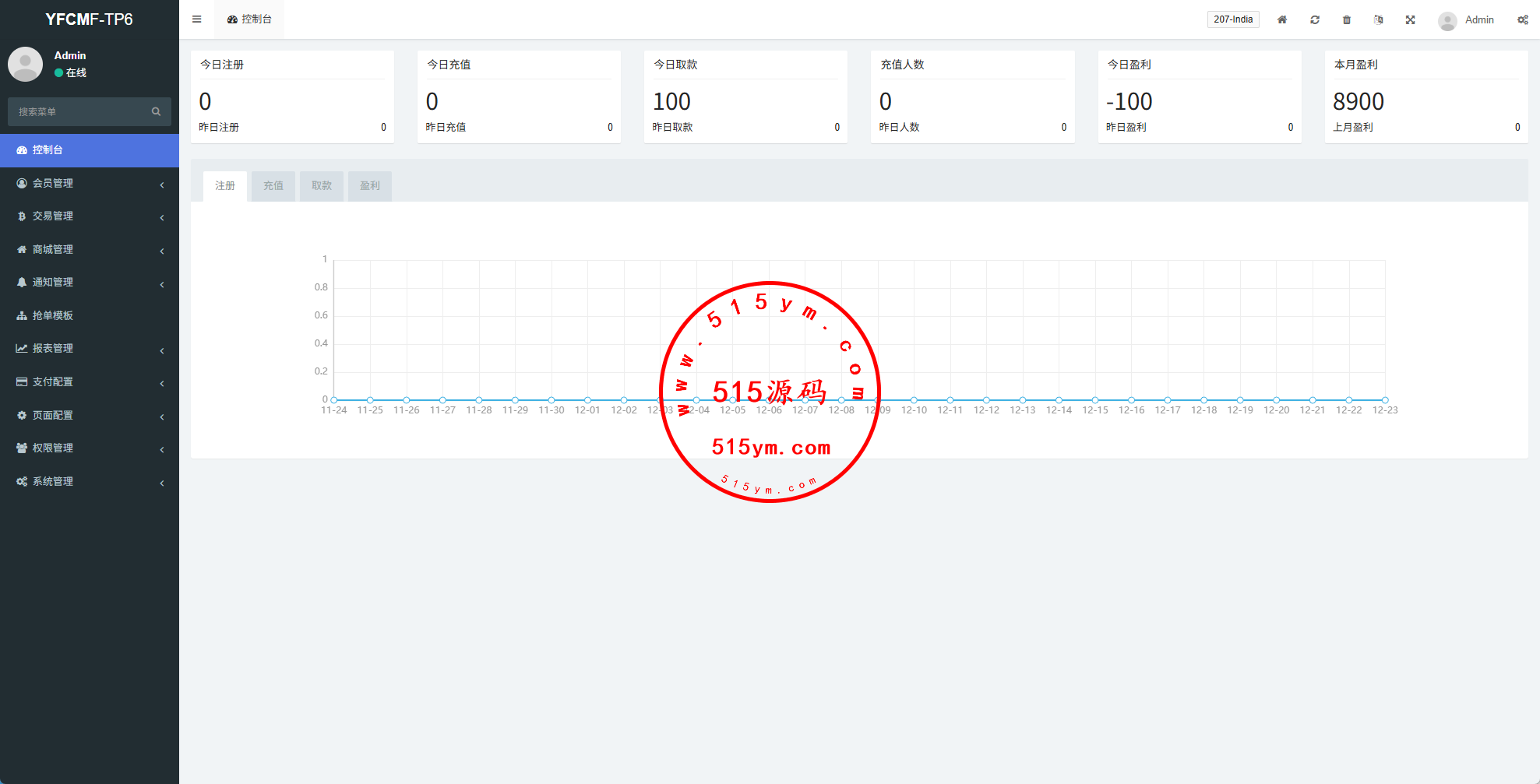Click the Admin avatar in the top bar
Image resolution: width=1540 pixels, height=784 pixels.
coord(1447,21)
